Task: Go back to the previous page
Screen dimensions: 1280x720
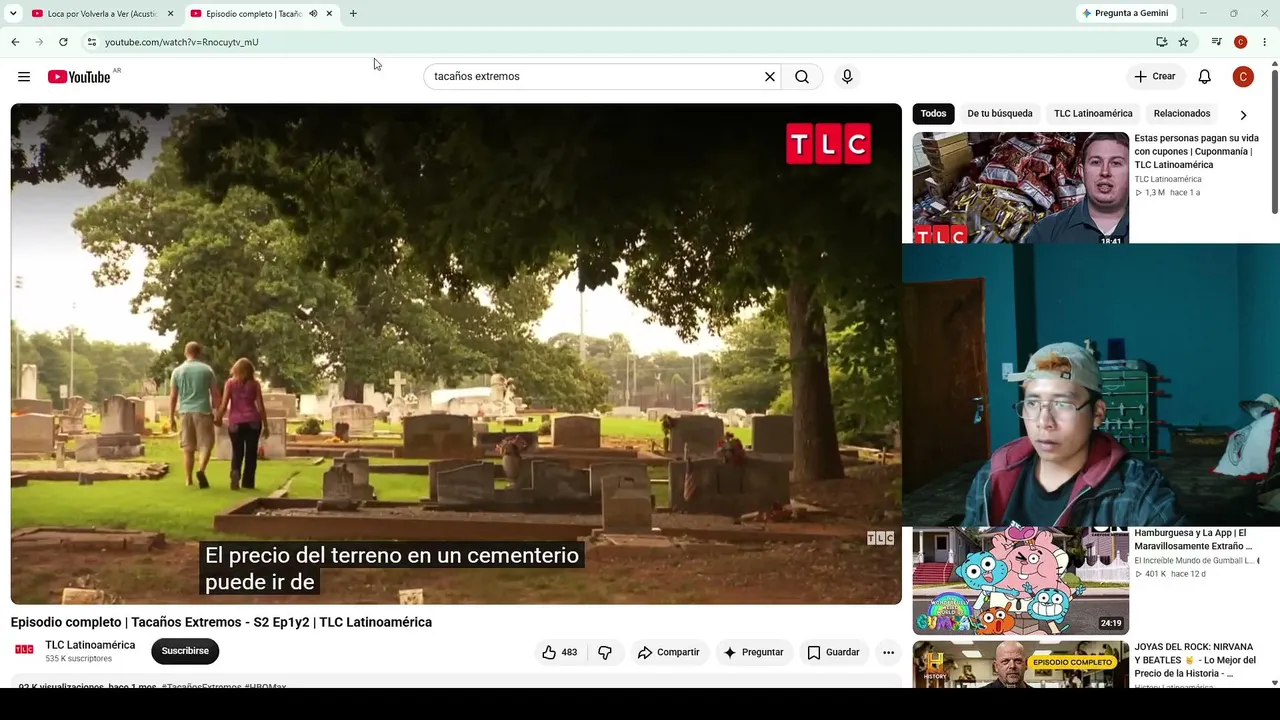Action: 15,42
